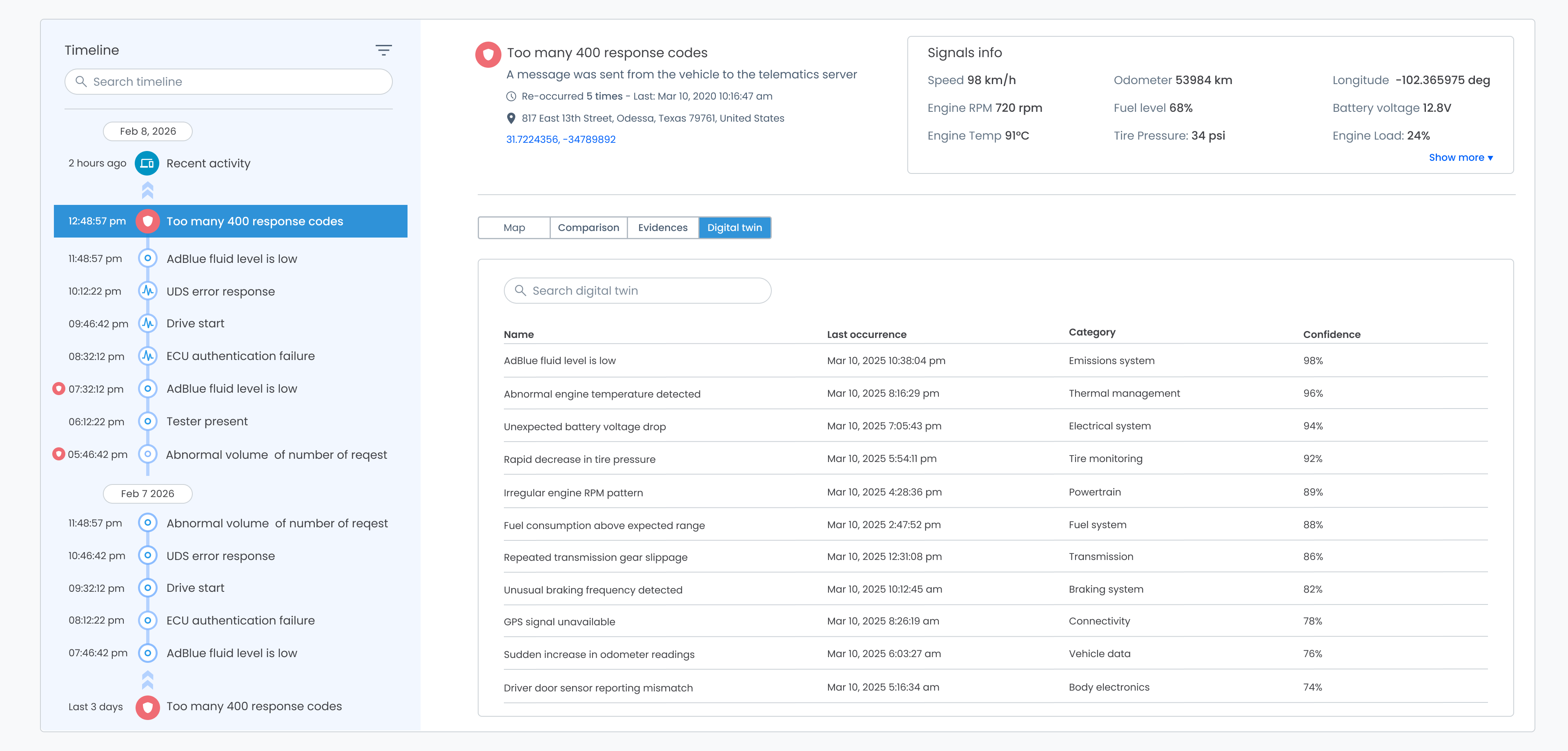Click the Recent activity device icon
Image resolution: width=1568 pixels, height=751 pixels.
(x=147, y=163)
